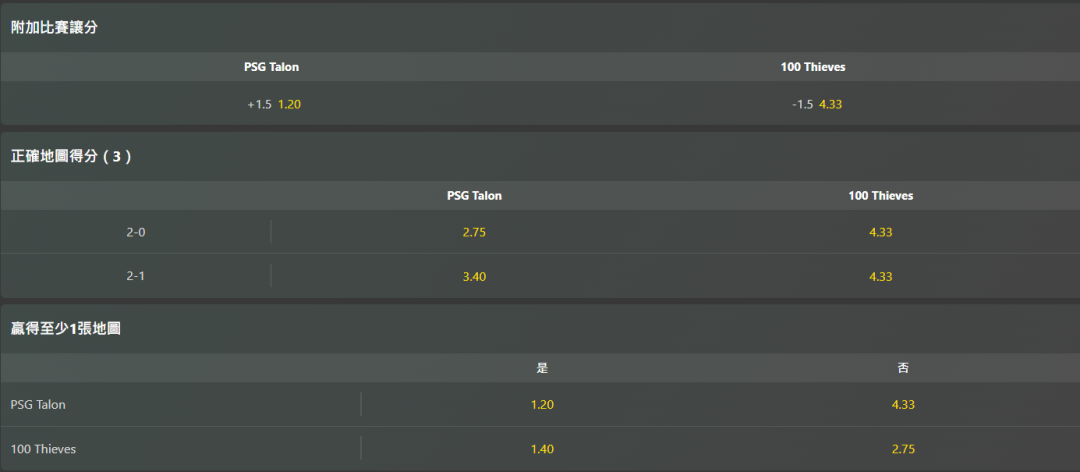Bet 否 for PSG Talon winning a map
1080x472 pixels.
(903, 405)
